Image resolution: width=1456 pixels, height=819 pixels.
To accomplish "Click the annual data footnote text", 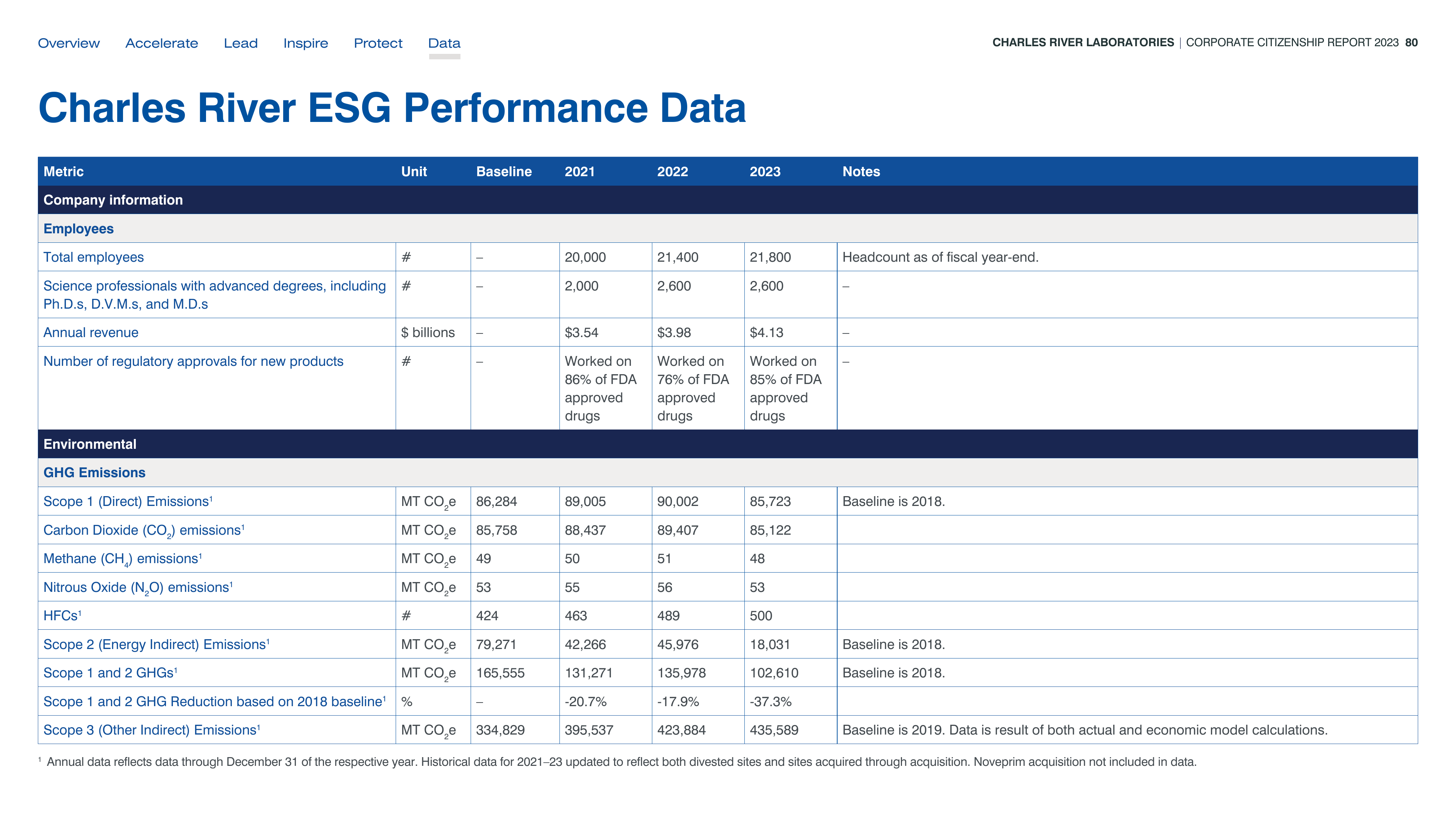I will point(617,762).
